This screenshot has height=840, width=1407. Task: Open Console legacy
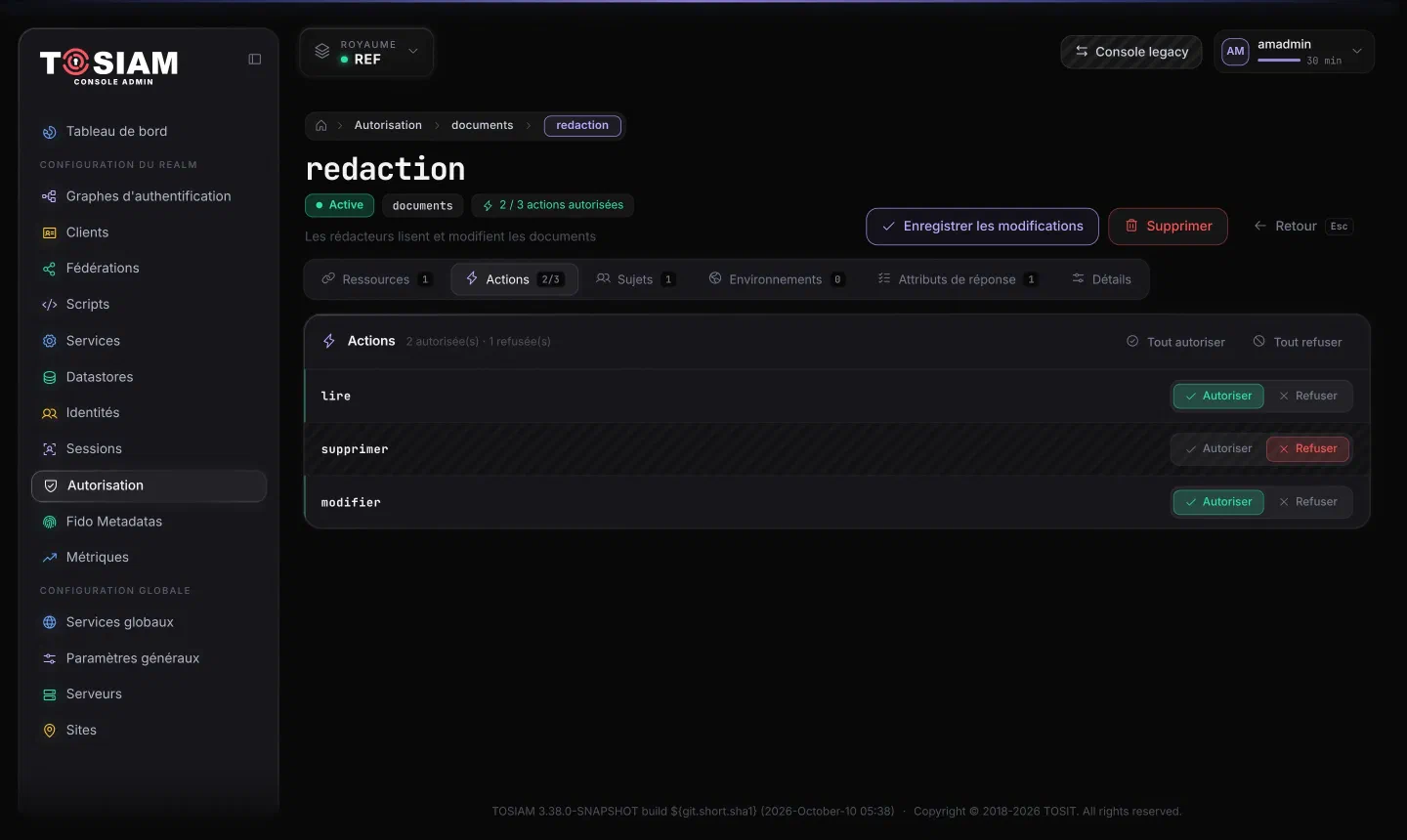pos(1131,52)
